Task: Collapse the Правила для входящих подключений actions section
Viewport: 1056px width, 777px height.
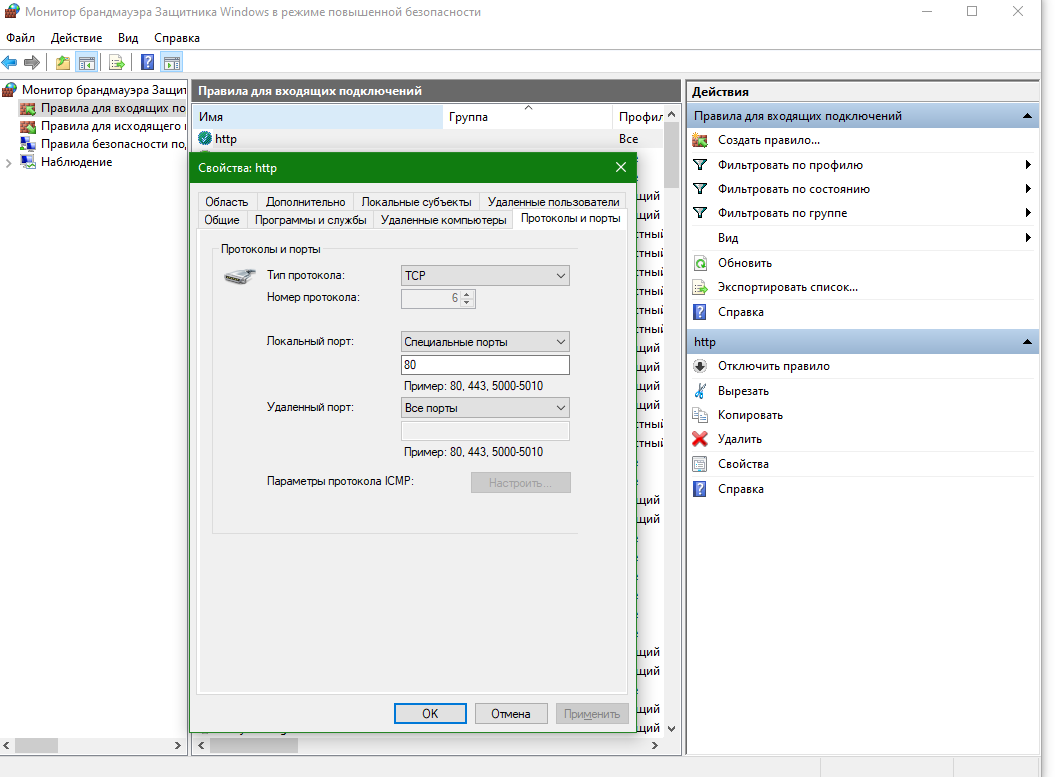Action: [1027, 116]
